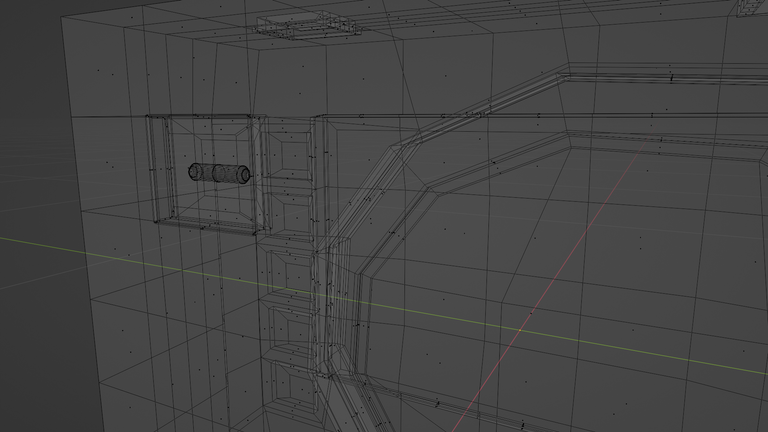This screenshot has height=432, width=768.
Task: Select the rectangular hatch detail on the top face
Action: [x=307, y=25]
